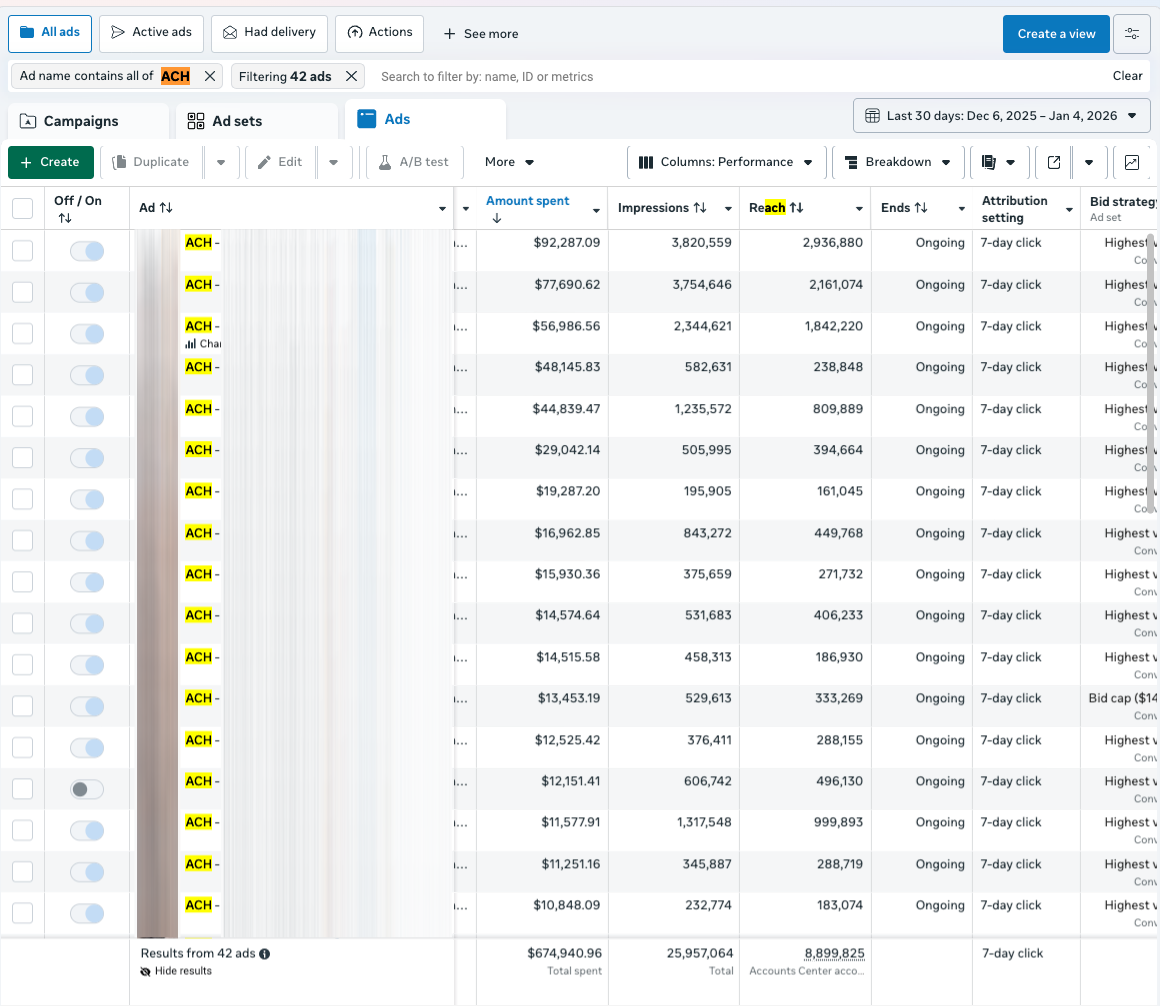Toggle the $29,042.14 ad switch
The image size is (1160, 1006).
87,459
